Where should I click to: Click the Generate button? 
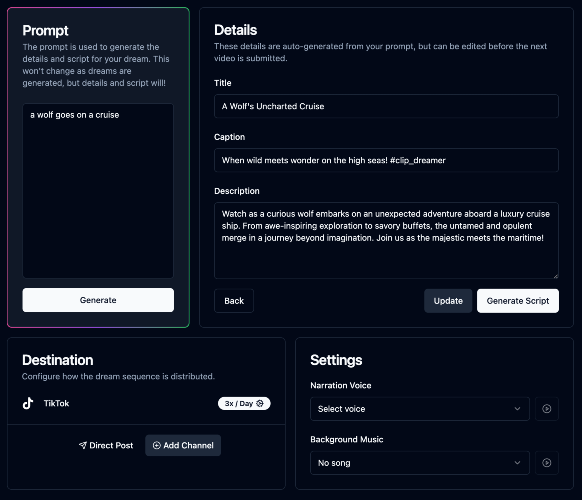point(98,300)
